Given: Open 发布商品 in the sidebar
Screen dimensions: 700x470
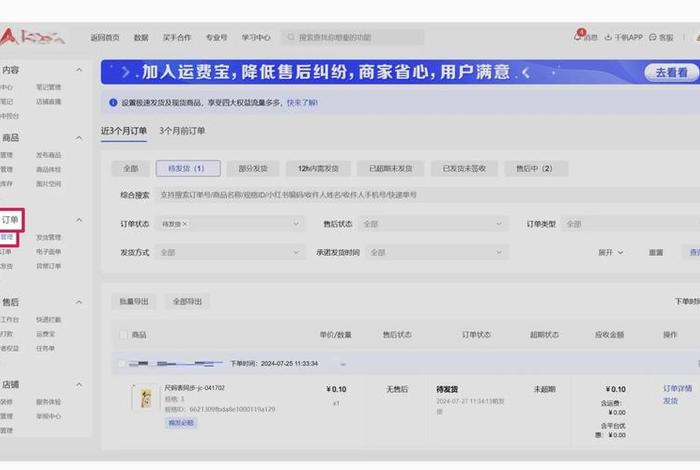Looking at the screenshot, I should (49, 155).
